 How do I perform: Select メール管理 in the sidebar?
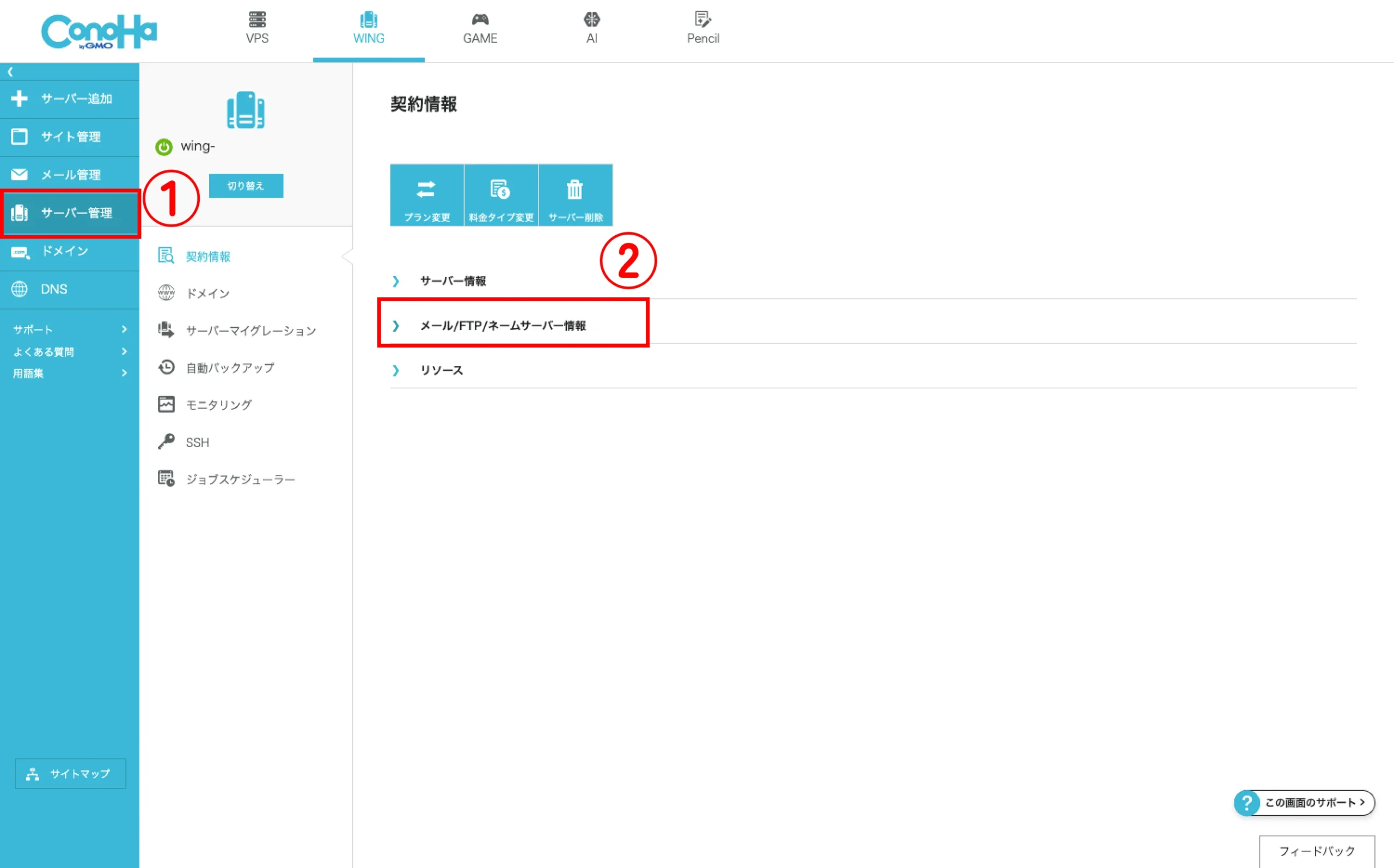tap(70, 174)
